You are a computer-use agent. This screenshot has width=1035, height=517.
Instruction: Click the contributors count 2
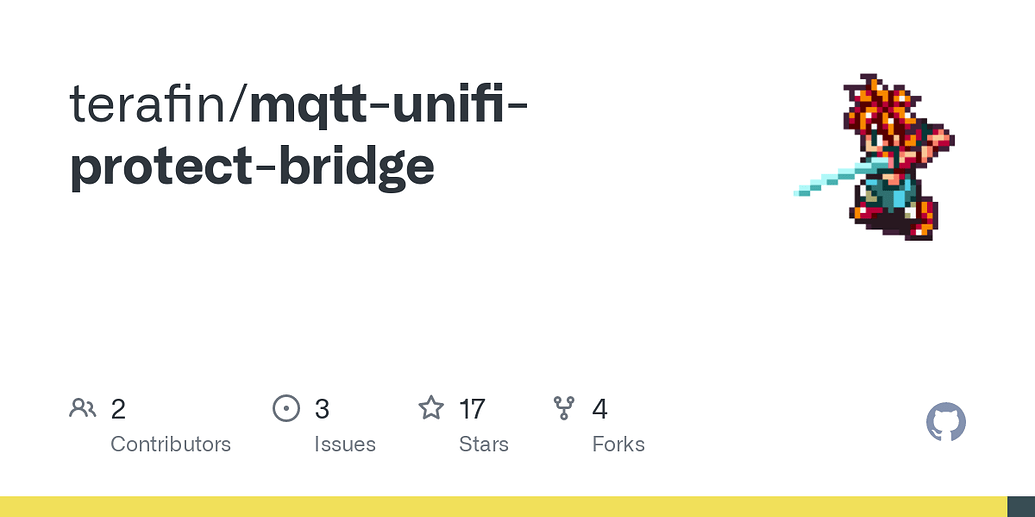(x=118, y=409)
